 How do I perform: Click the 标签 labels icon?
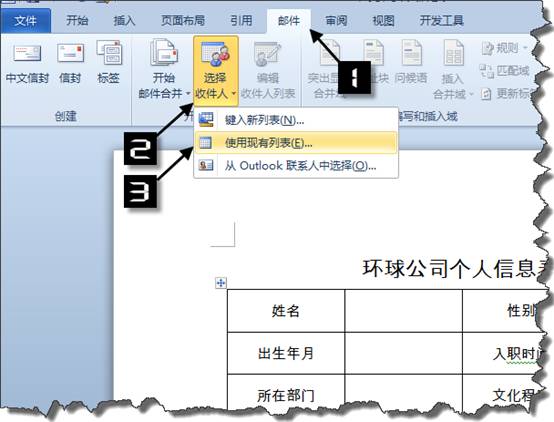coord(109,53)
